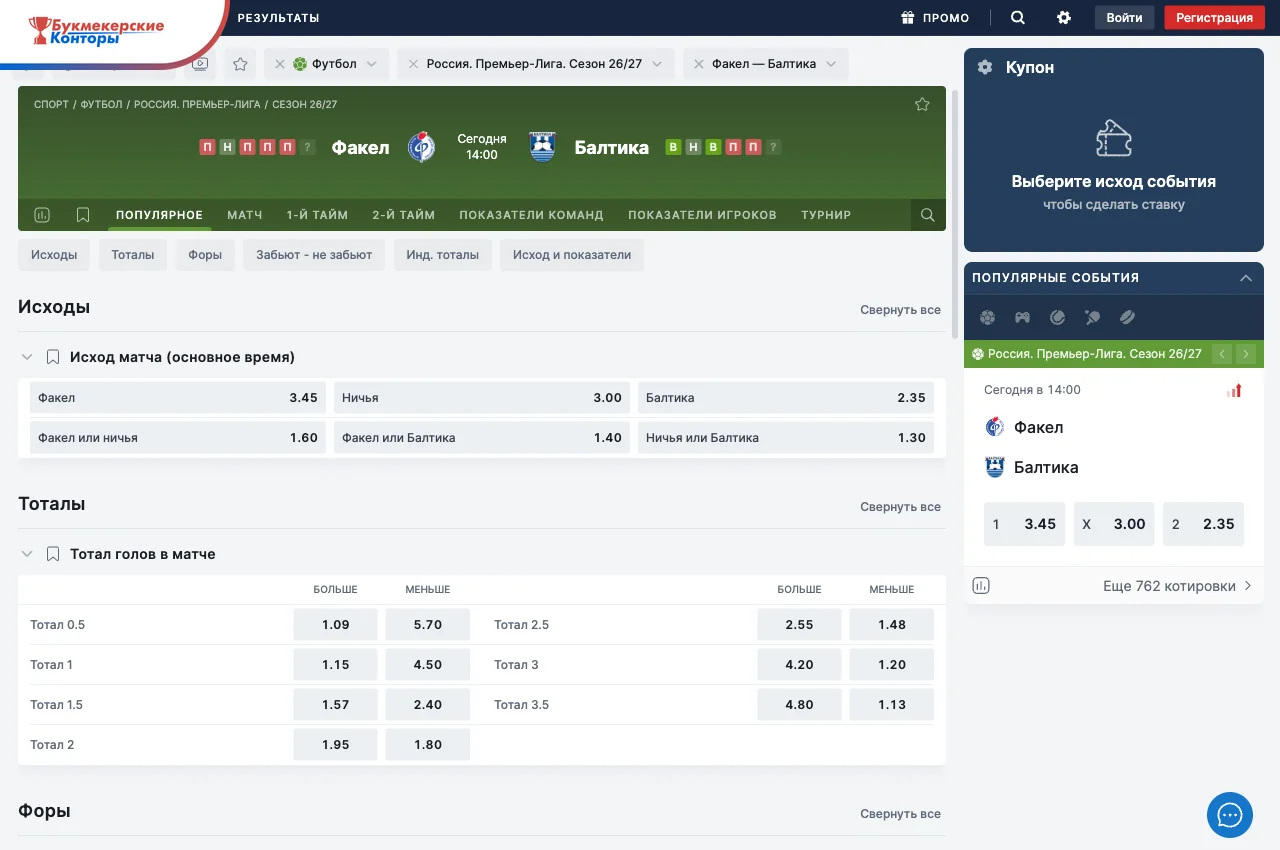Collapse all in Тоталы section

[900, 507]
